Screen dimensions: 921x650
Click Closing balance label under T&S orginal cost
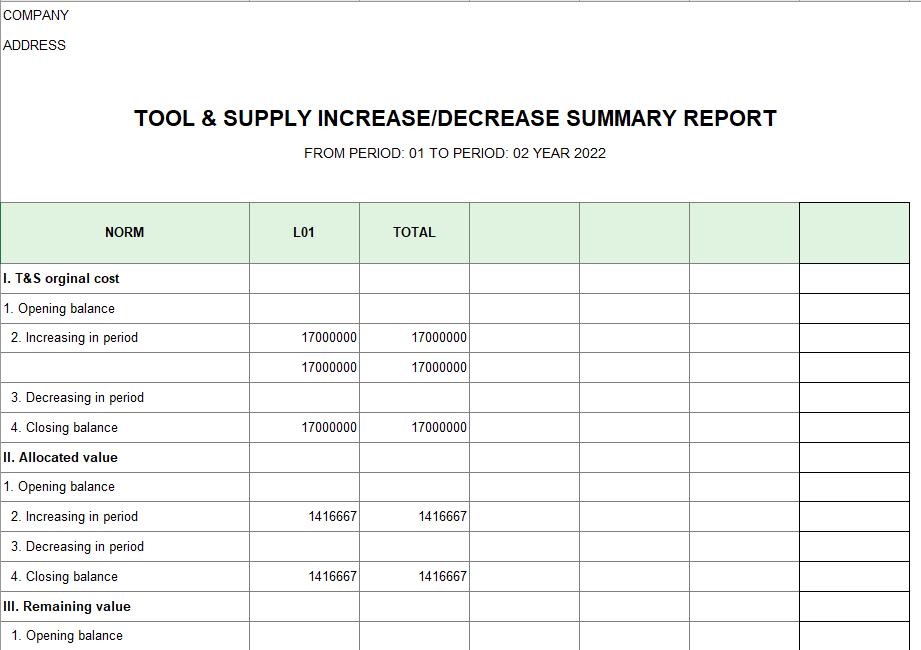tap(64, 427)
